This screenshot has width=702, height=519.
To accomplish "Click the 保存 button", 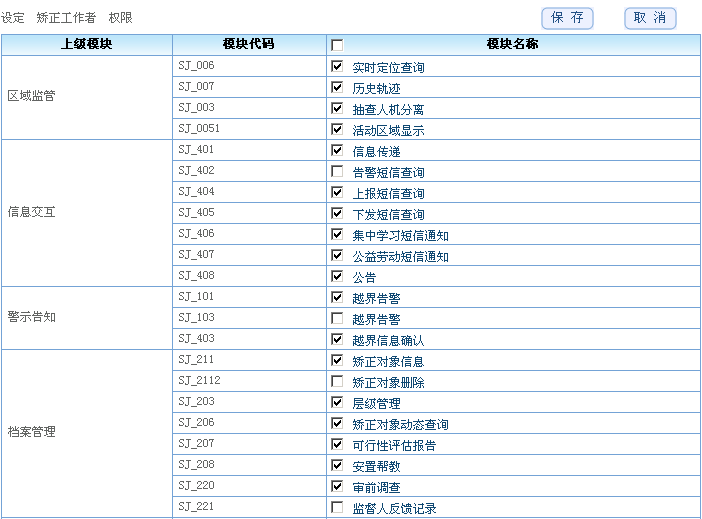I will [x=567, y=18].
